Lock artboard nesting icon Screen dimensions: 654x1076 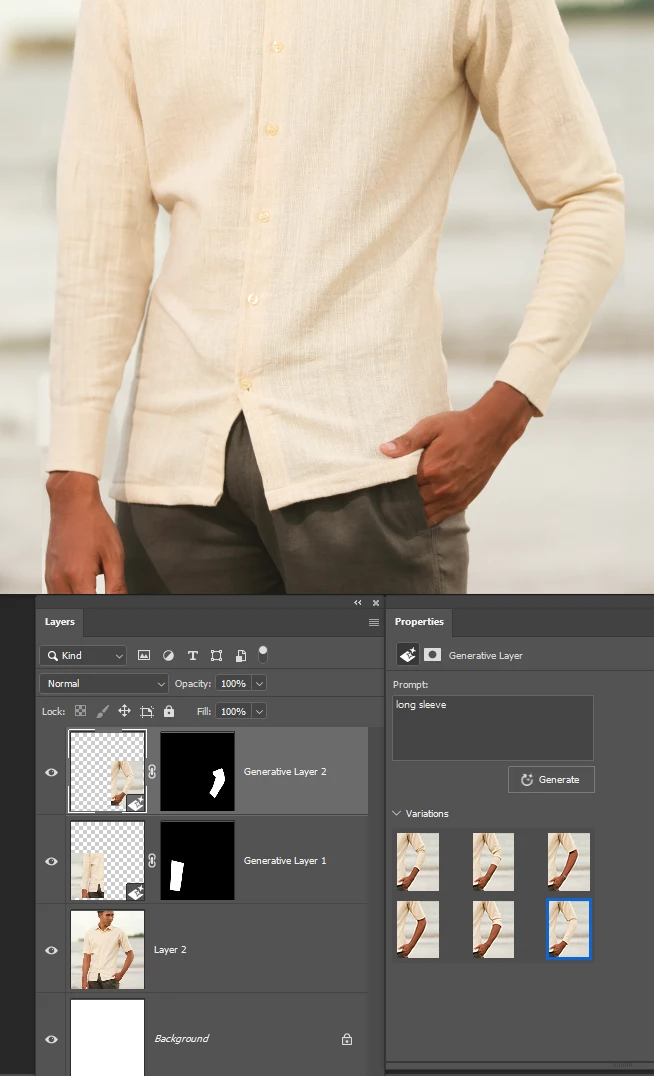tap(147, 711)
